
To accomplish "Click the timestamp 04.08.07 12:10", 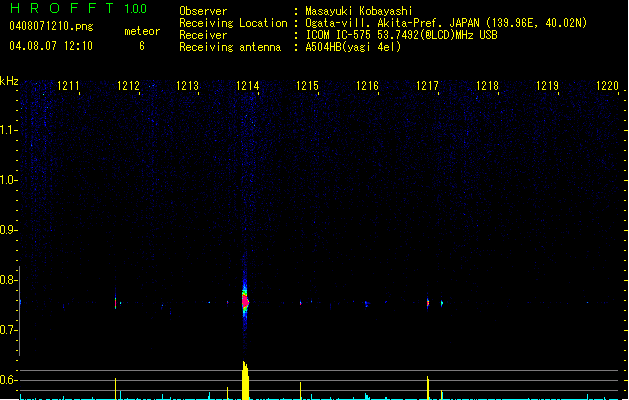I will point(51,46).
